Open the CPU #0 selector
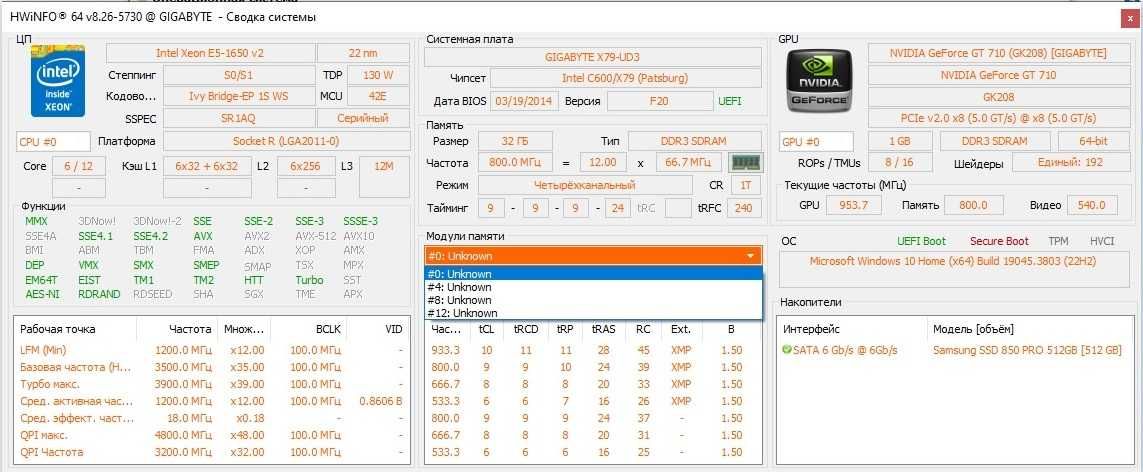 pos(53,141)
